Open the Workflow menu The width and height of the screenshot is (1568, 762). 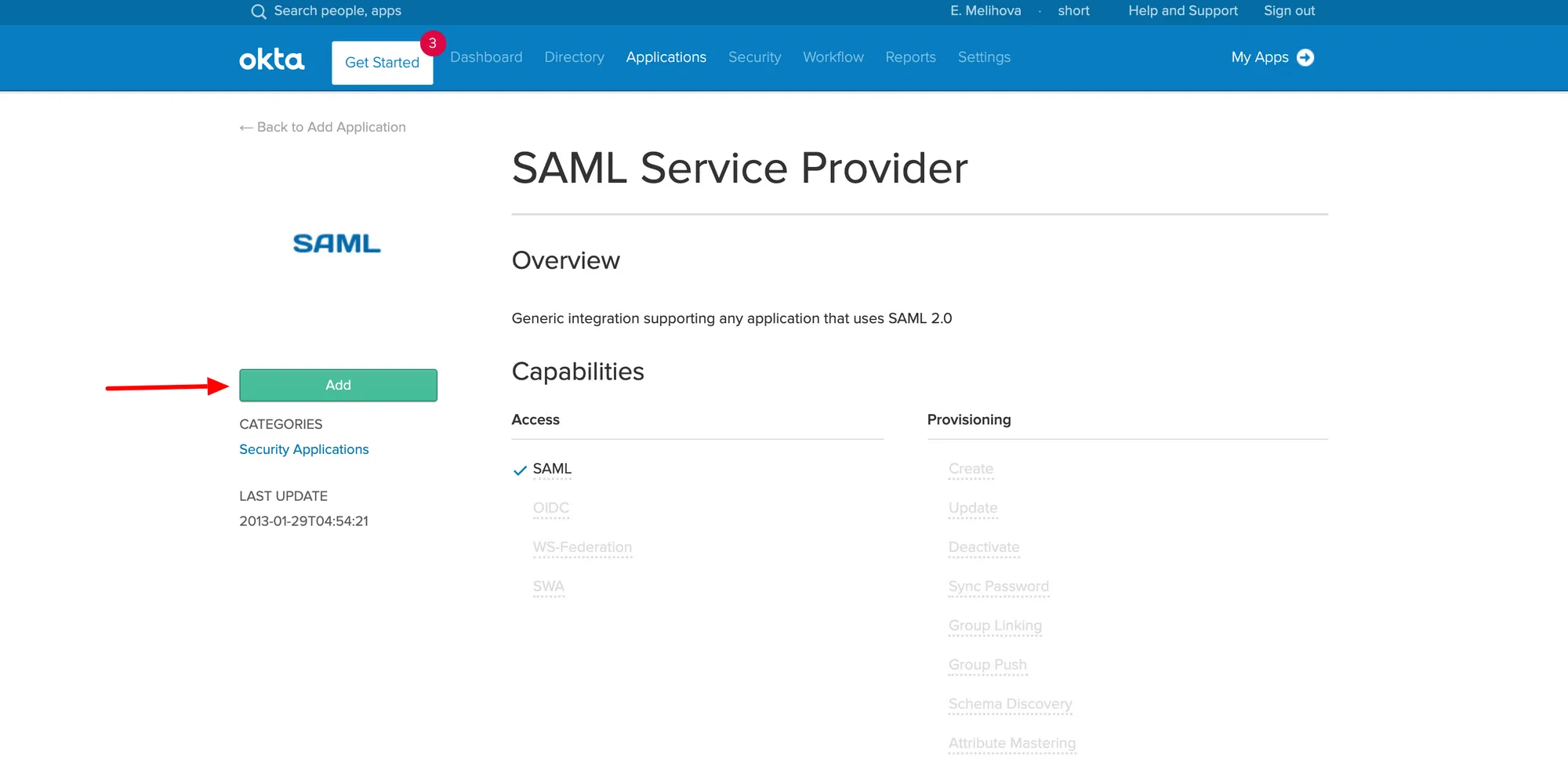tap(833, 57)
